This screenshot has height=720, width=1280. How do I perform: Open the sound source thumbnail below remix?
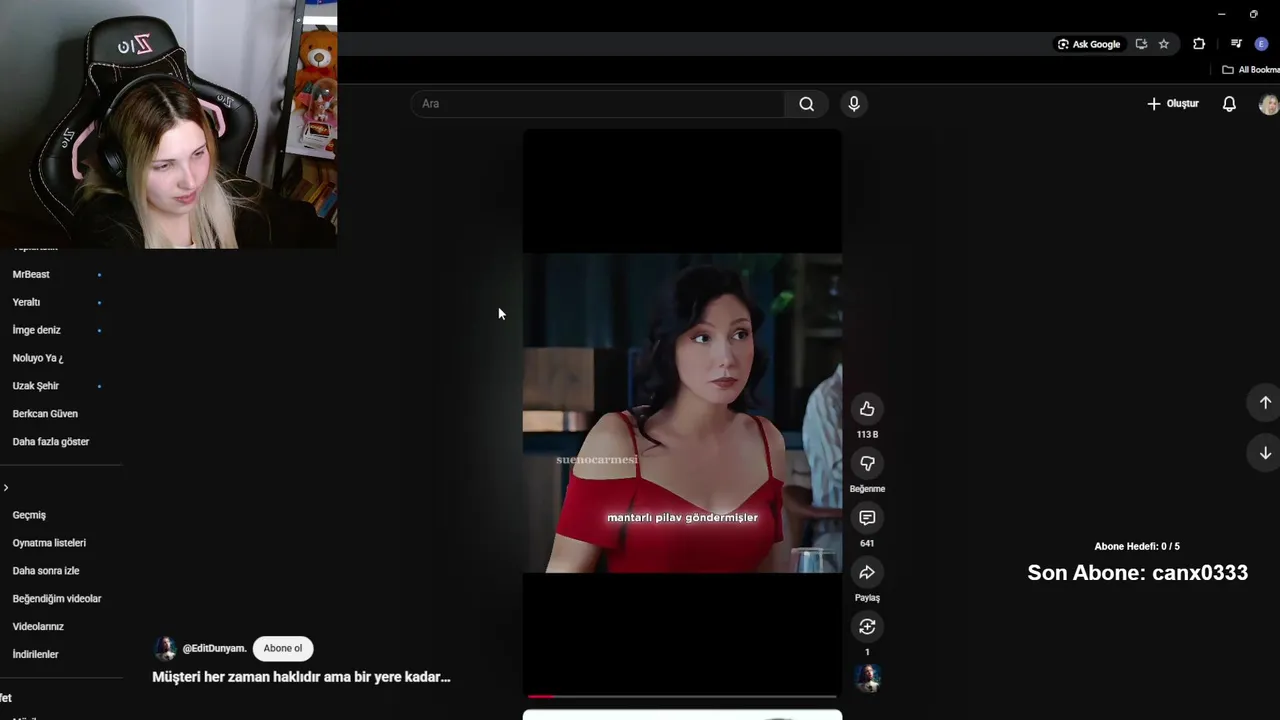(x=867, y=678)
